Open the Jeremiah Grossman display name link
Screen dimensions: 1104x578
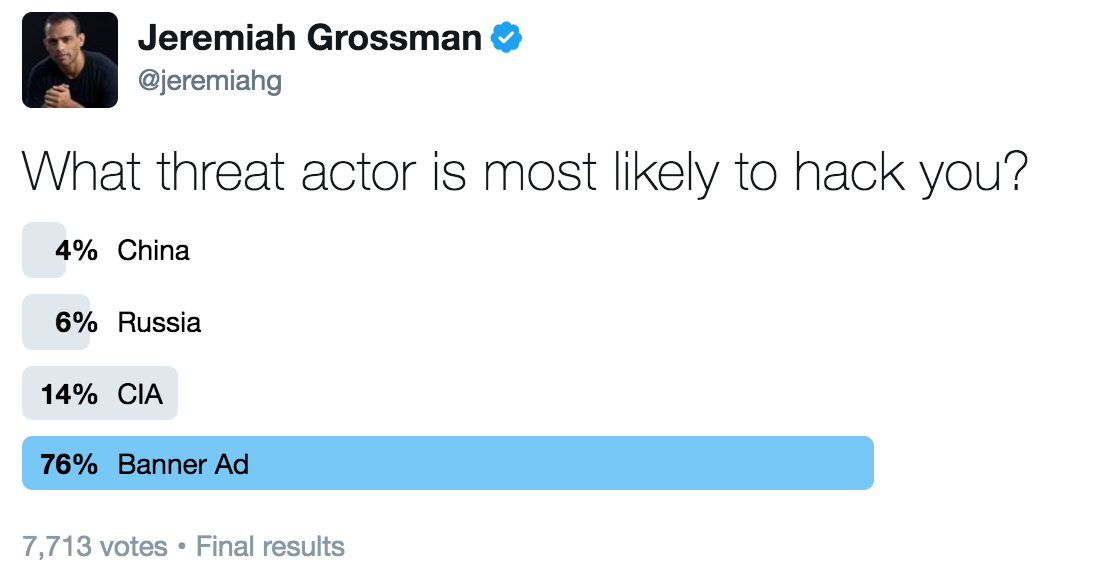click(310, 38)
